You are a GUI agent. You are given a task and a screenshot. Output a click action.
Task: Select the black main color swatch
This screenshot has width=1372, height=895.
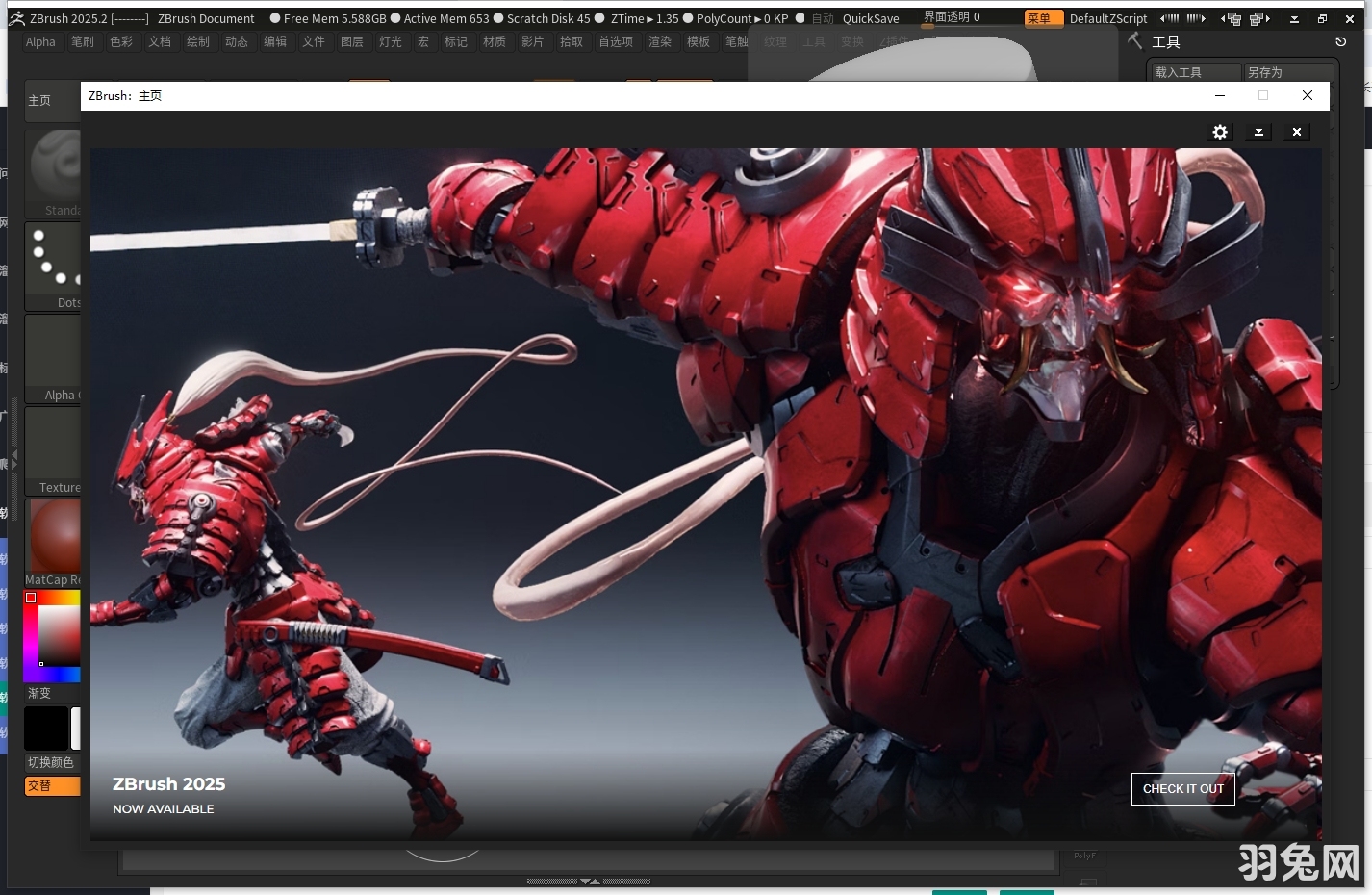click(45, 729)
